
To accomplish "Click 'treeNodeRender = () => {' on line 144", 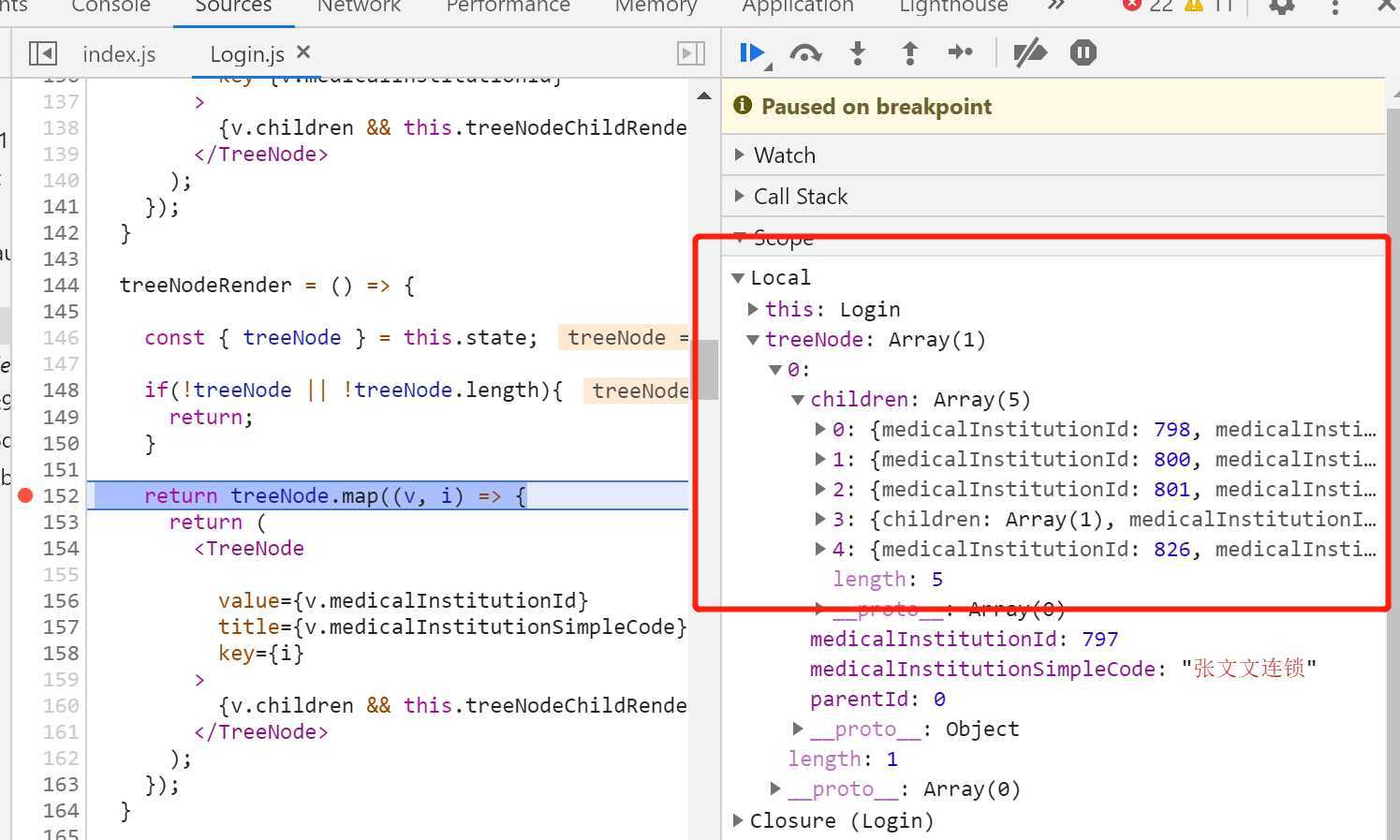I will [267, 286].
